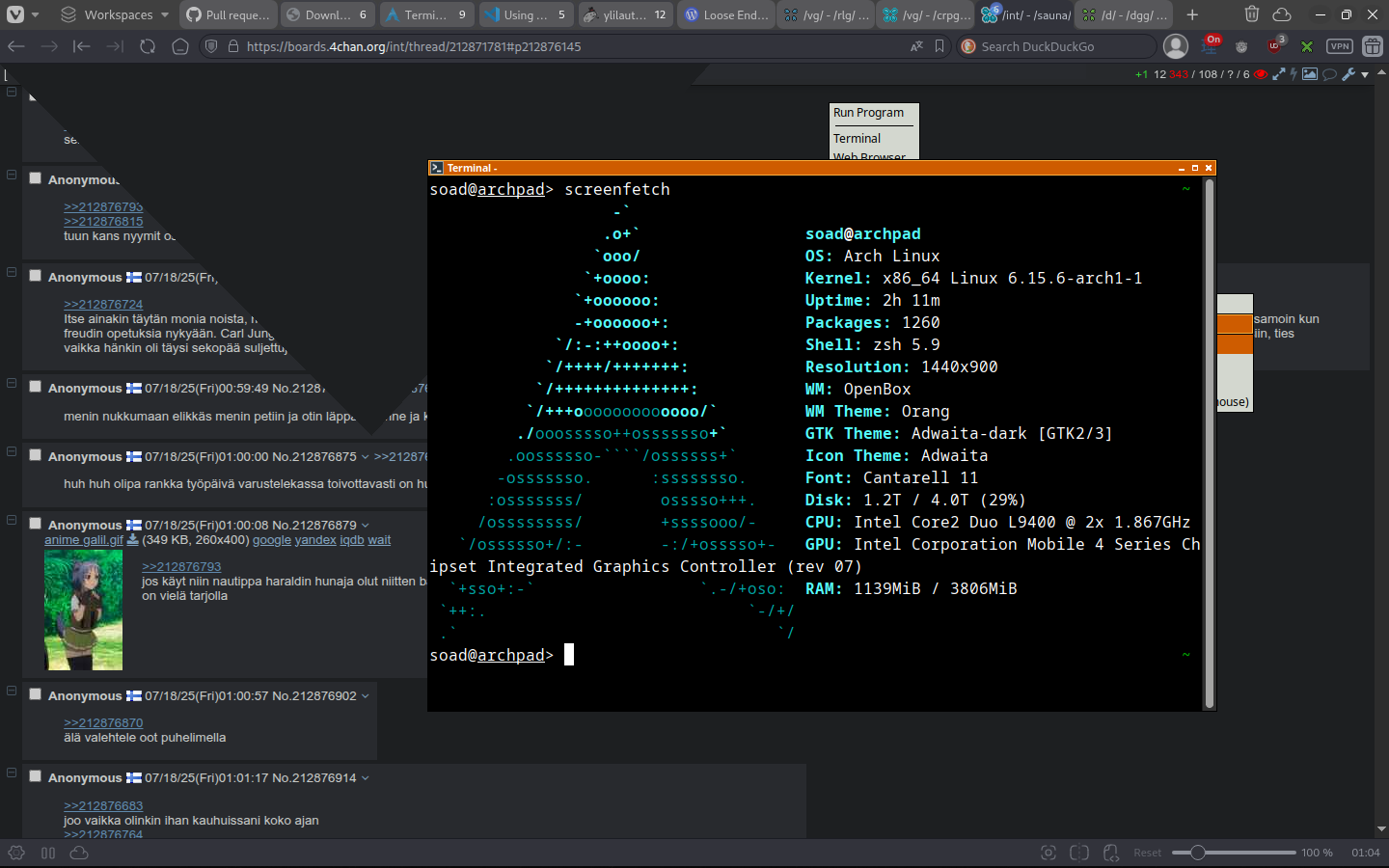This screenshot has height=868, width=1389.
Task: Show closed tabs trash
Action: point(1251,14)
